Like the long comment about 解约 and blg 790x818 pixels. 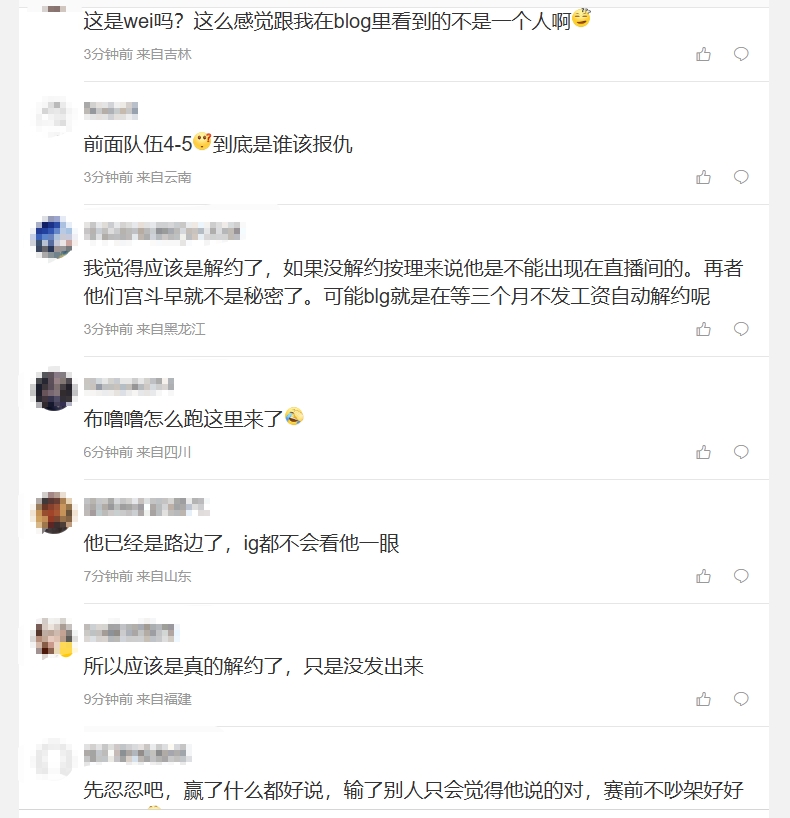pyautogui.click(x=703, y=328)
